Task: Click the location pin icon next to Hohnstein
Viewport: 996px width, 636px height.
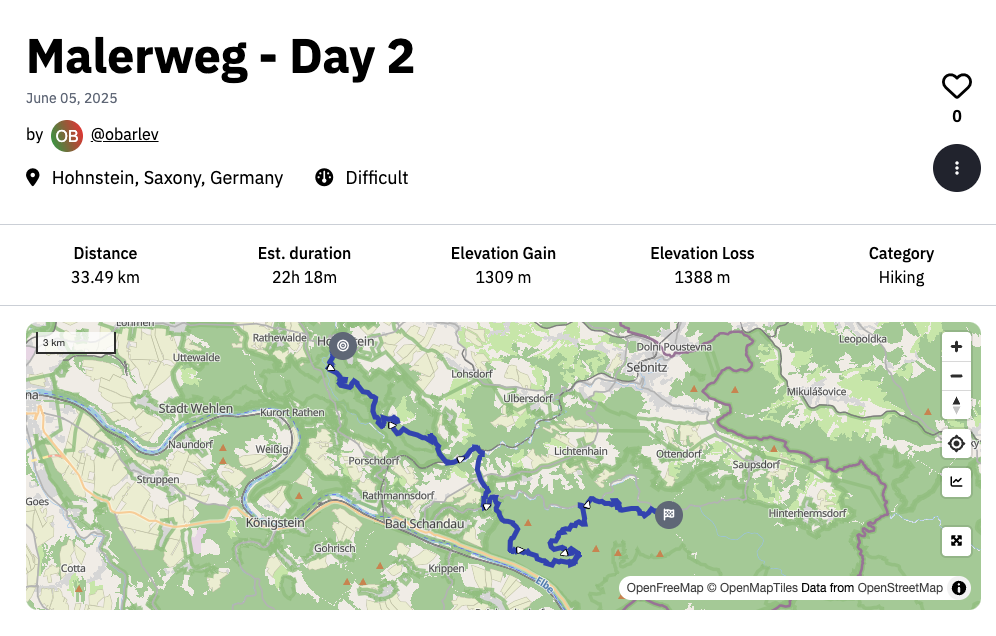Action: [33, 177]
